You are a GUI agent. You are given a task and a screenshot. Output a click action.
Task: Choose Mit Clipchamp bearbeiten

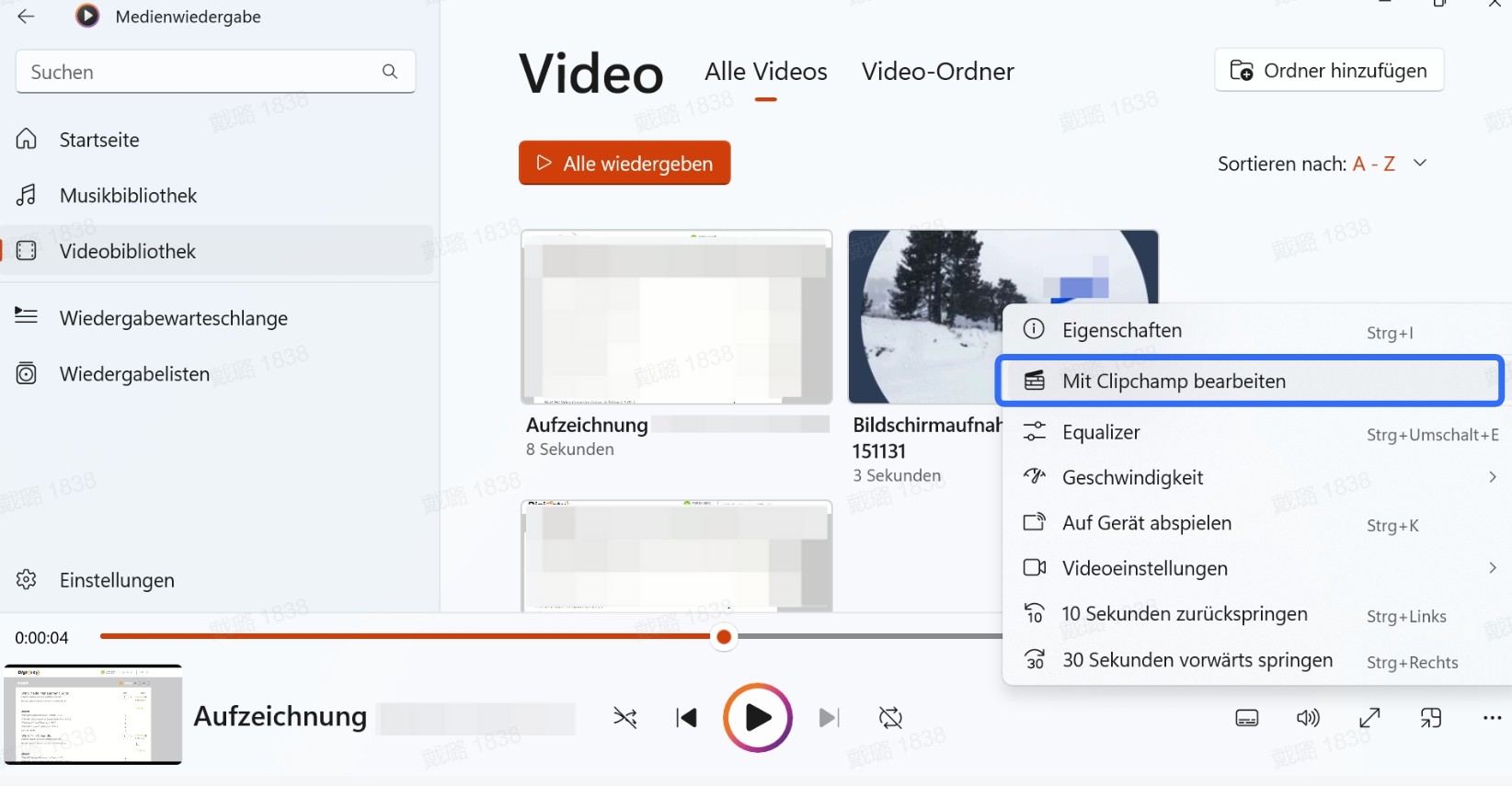tap(1251, 381)
